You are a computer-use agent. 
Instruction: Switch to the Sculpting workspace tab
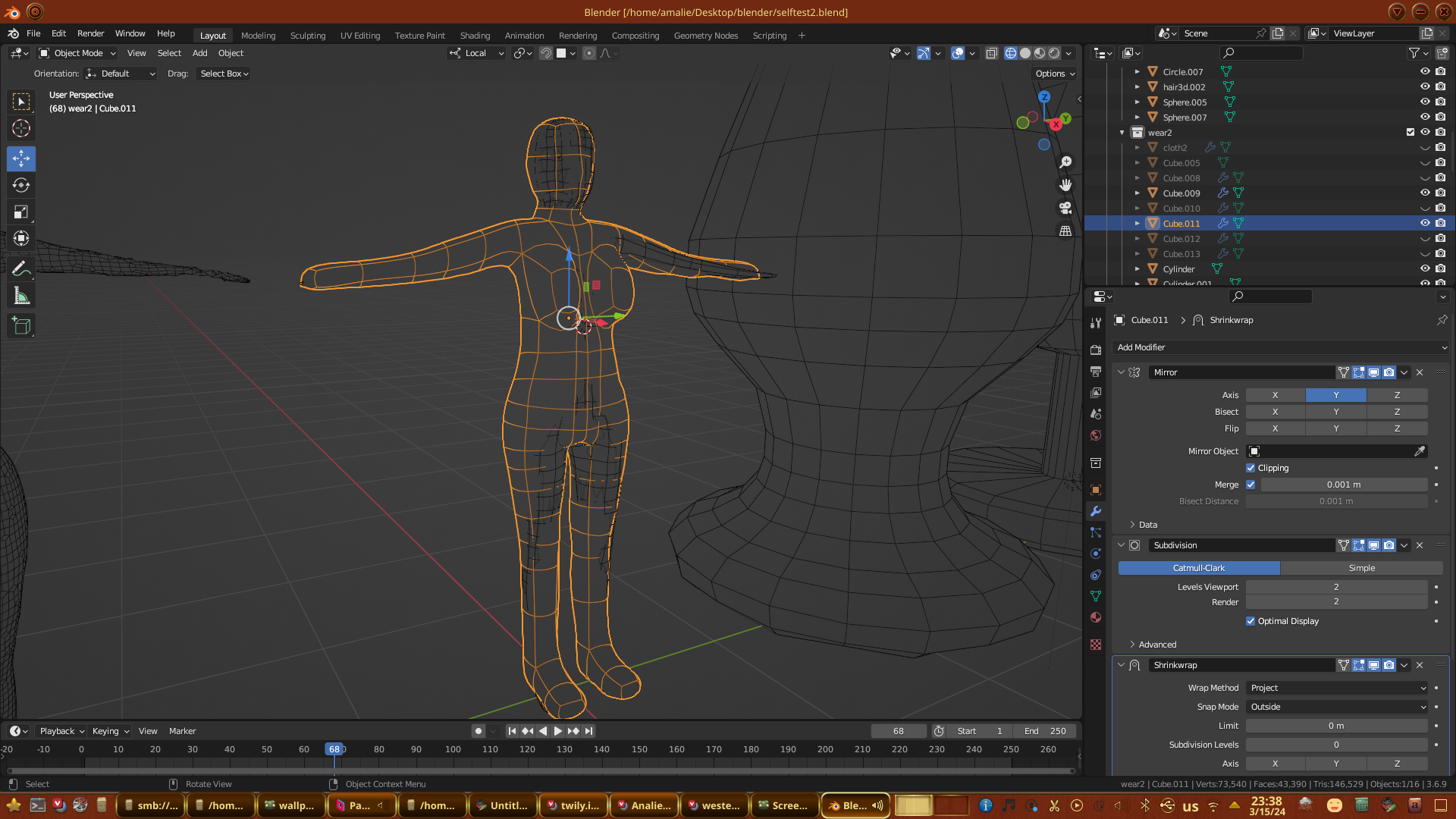307,36
